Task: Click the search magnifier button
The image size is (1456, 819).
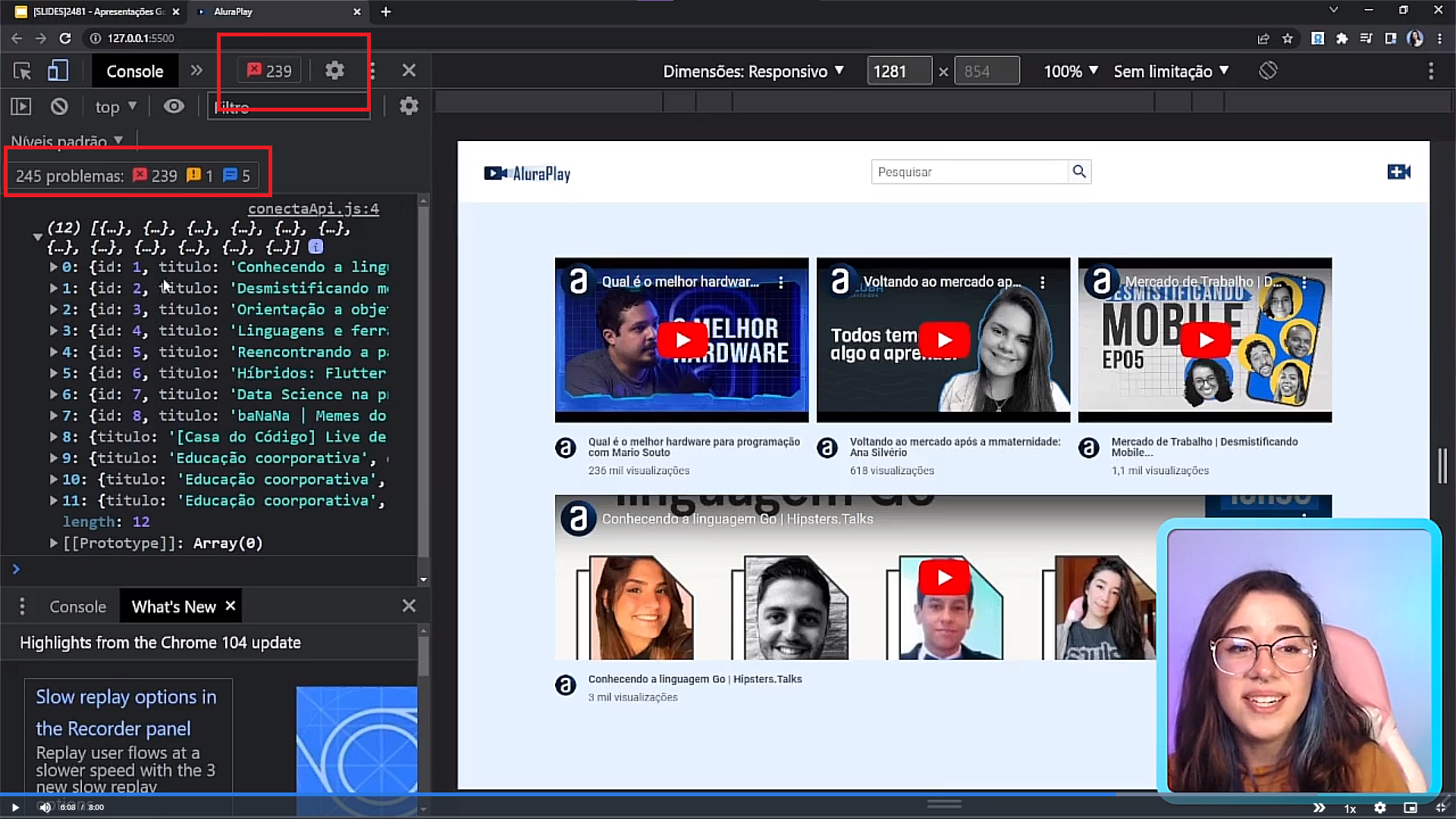Action: click(1079, 172)
